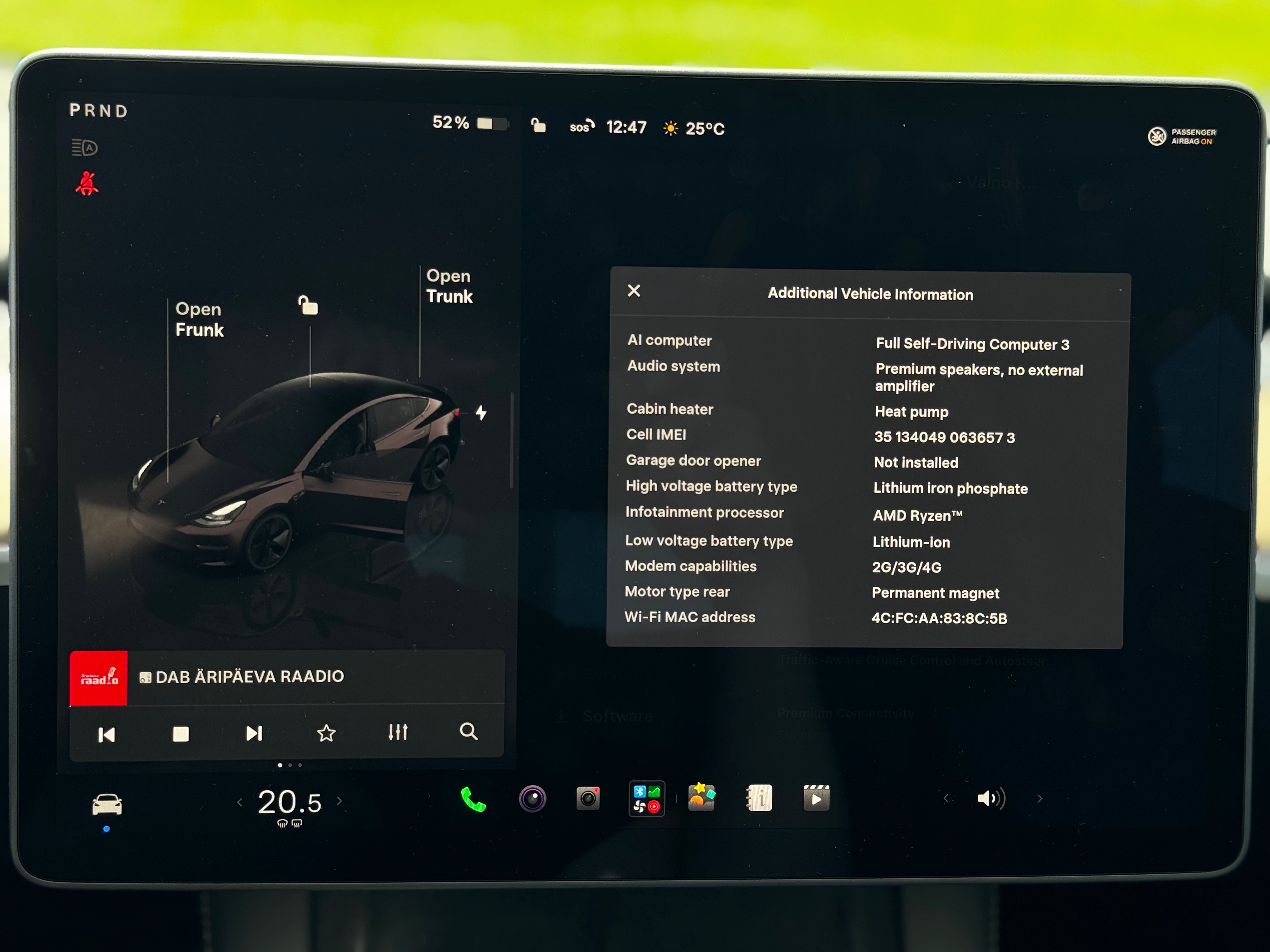Viewport: 1270px width, 952px height.
Task: Tap the Open Frunk button
Action: 199,320
